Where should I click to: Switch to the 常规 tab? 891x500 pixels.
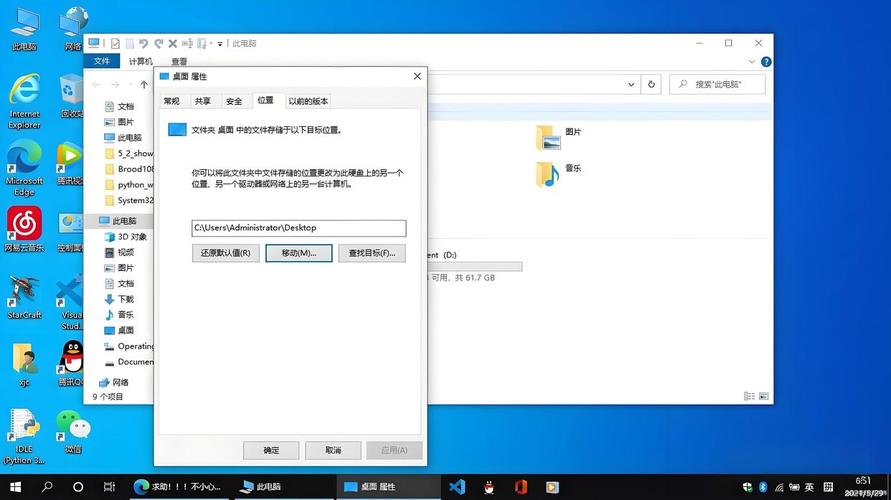172,101
